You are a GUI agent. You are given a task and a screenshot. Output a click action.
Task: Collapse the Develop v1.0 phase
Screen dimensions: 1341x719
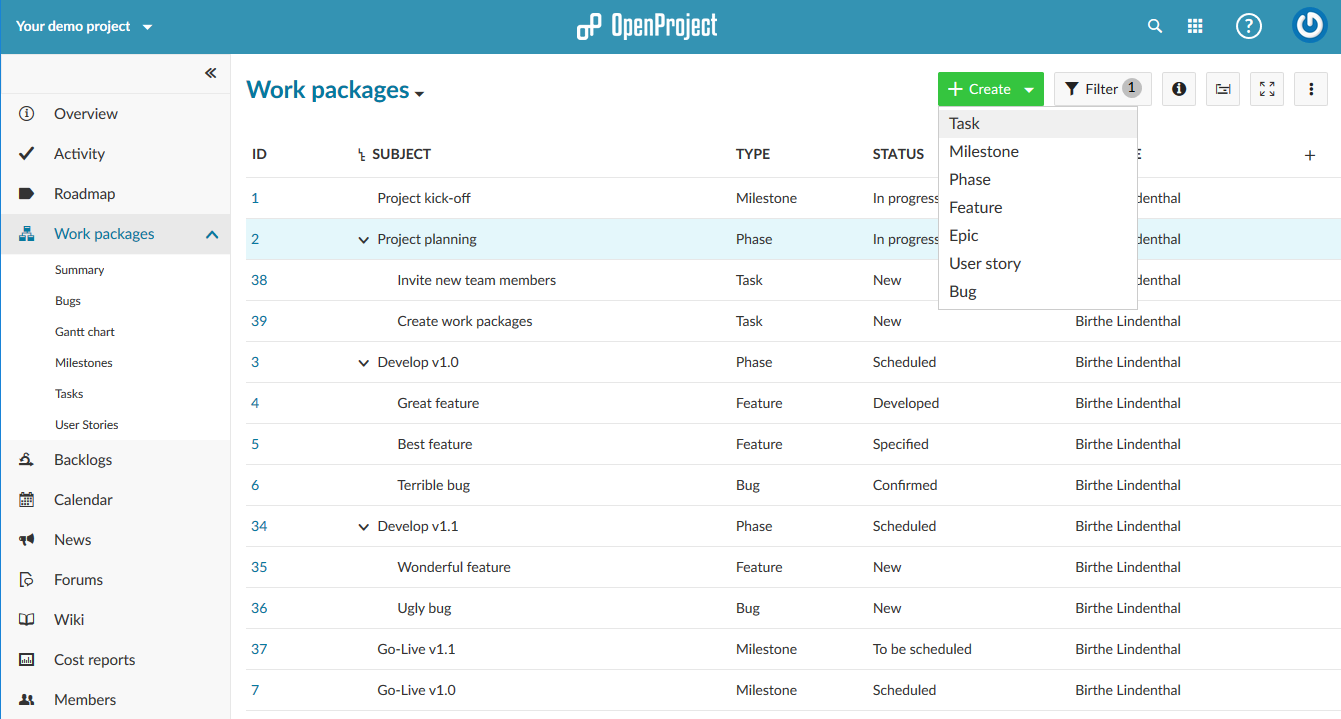(363, 363)
